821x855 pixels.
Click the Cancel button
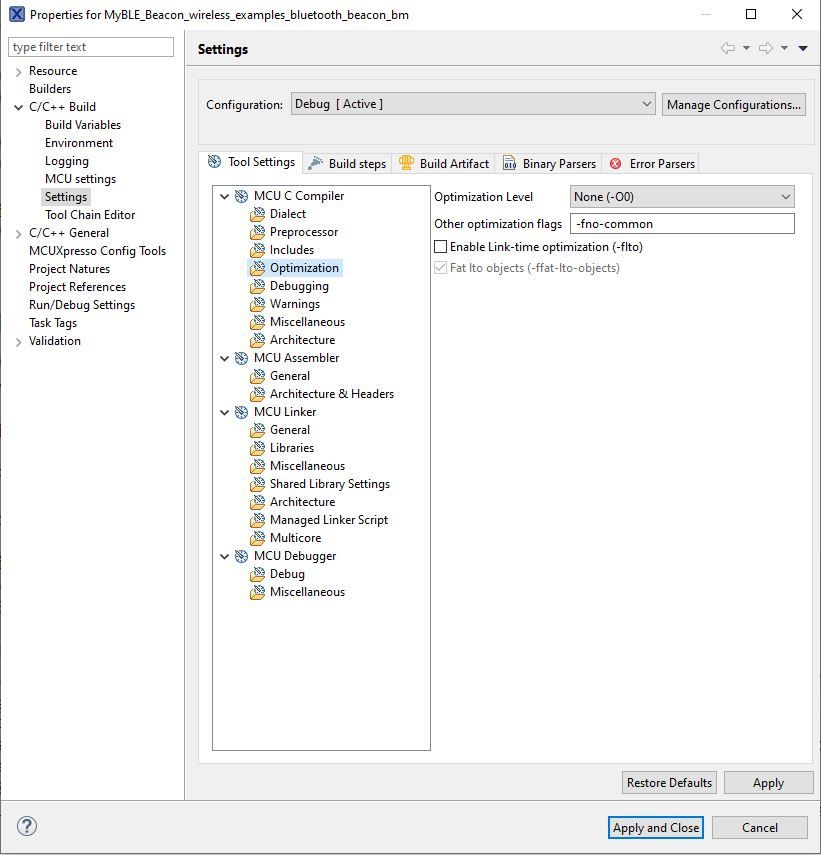[x=759, y=827]
